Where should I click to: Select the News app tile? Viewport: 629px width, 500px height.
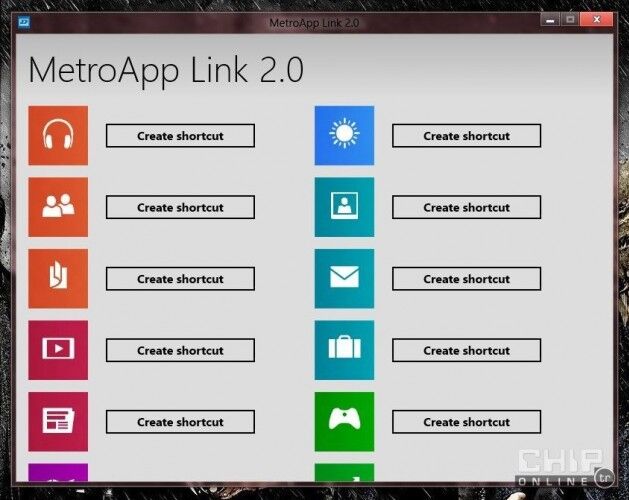(58, 421)
